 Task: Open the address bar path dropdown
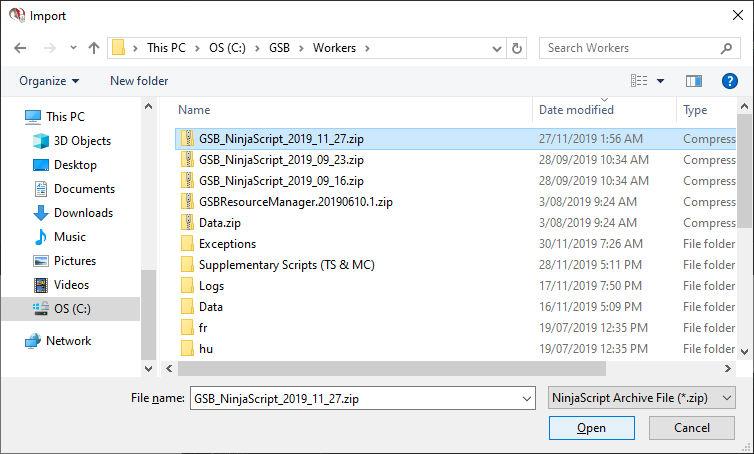tap(498, 48)
